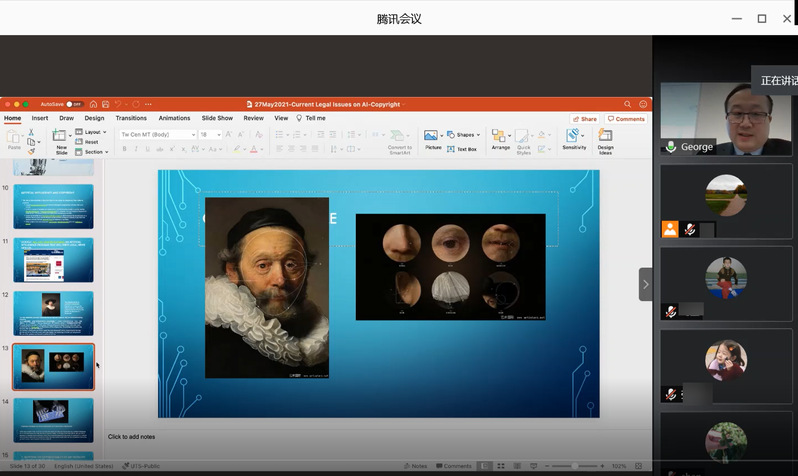Open the Layout dropdown
Viewport: 798px width, 476px height.
(95, 132)
